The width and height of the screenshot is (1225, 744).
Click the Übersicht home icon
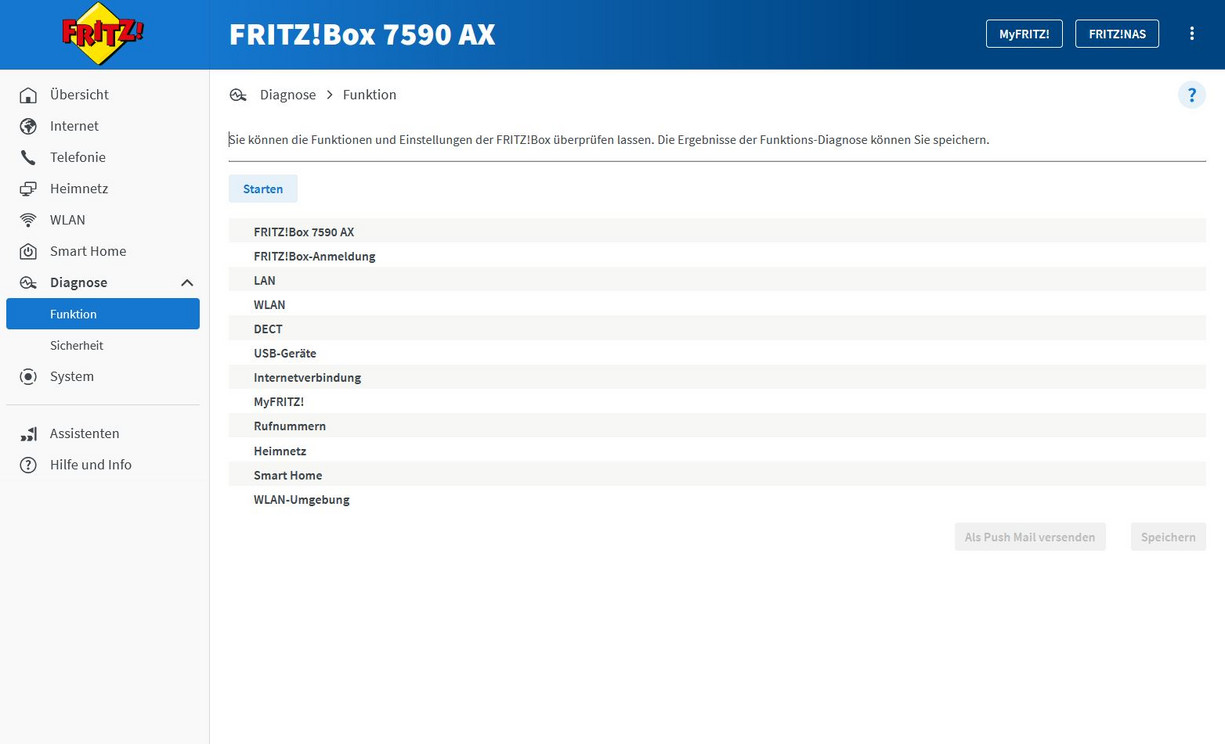(x=29, y=95)
